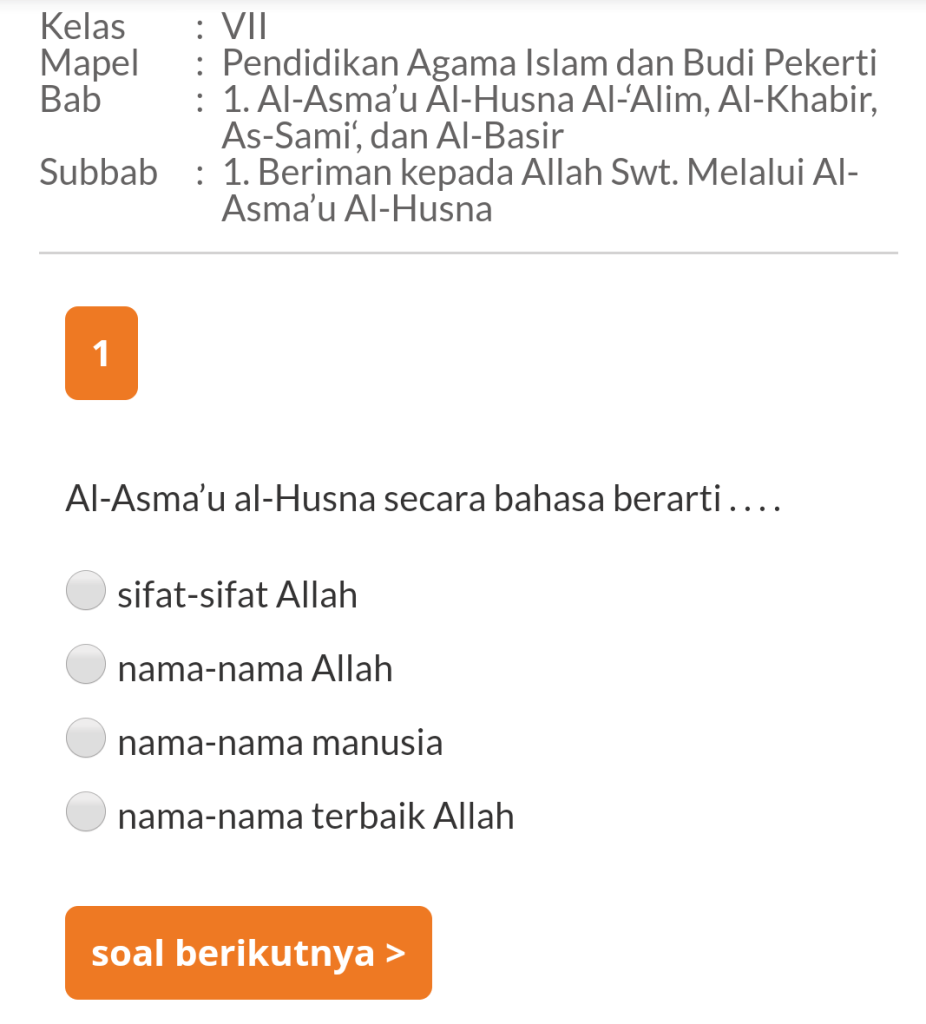Select the radio circle beside "sifat-sifat Allah"
The image size is (926, 1024).
click(x=86, y=590)
